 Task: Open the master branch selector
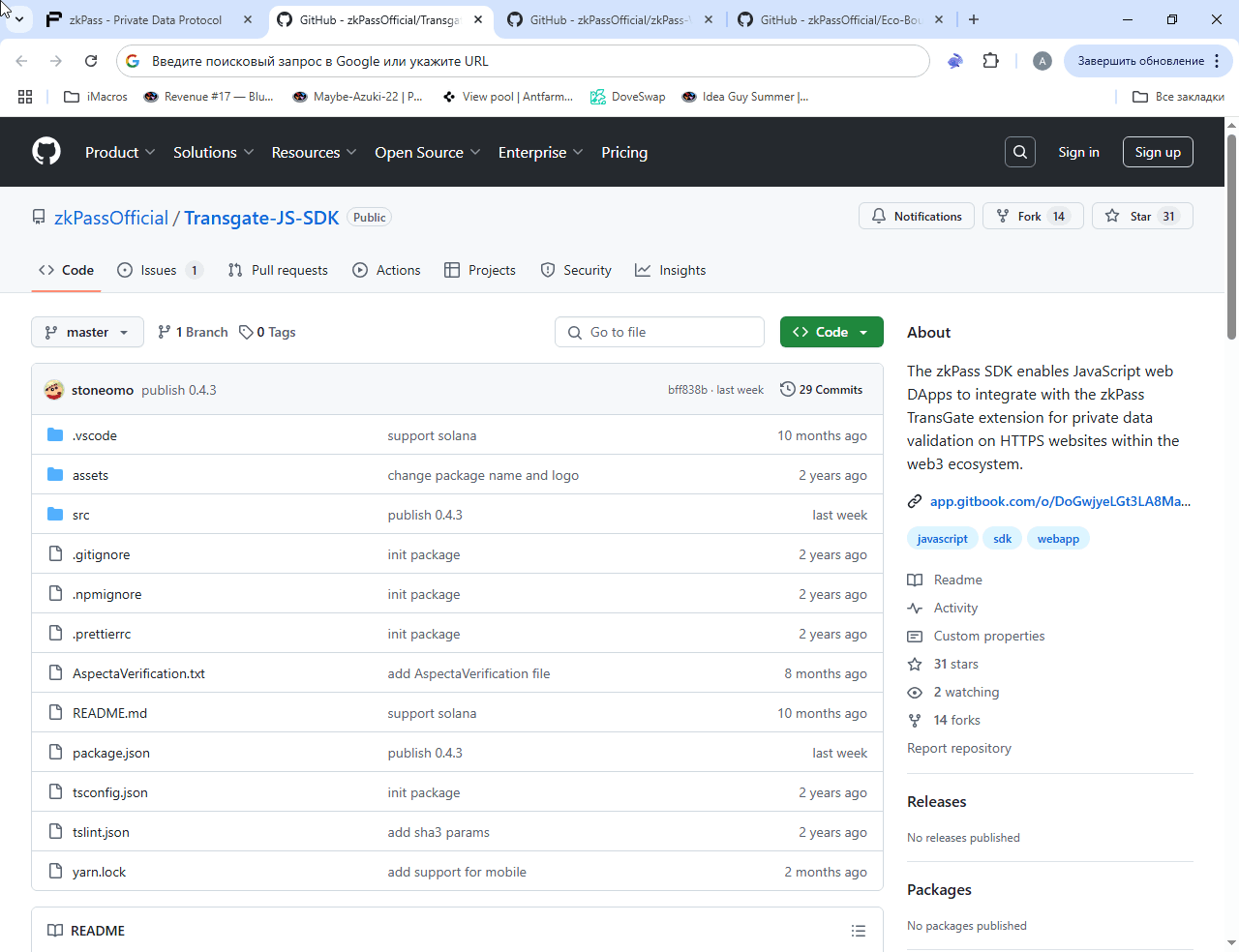pos(87,332)
